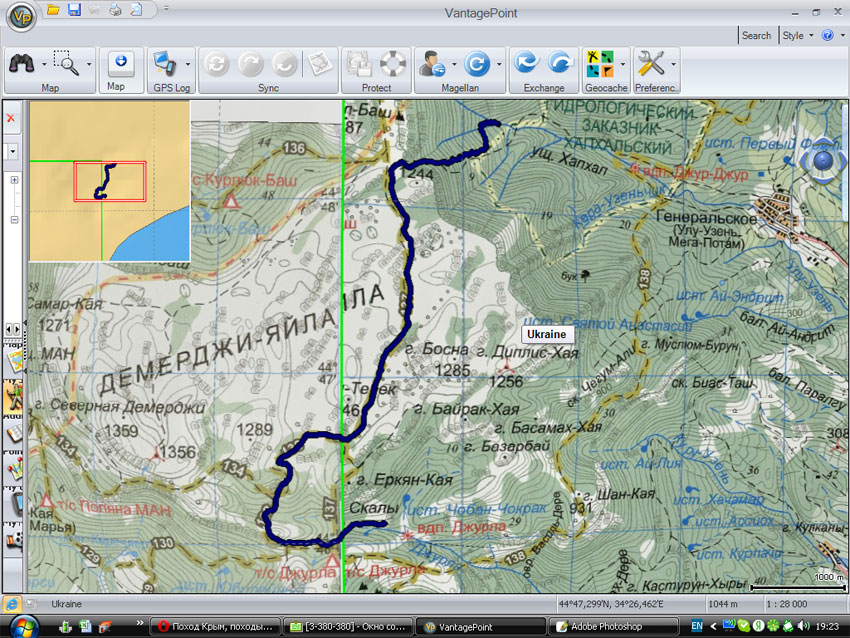
Task: Open the Geocache dropdown arrow
Action: pyautogui.click(x=624, y=64)
